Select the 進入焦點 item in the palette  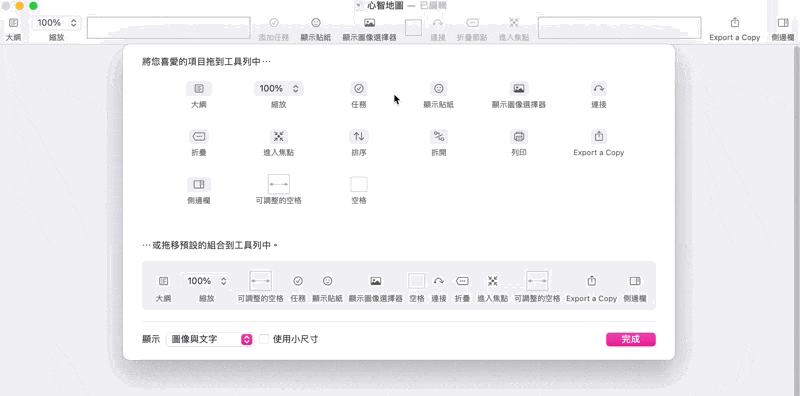(279, 136)
